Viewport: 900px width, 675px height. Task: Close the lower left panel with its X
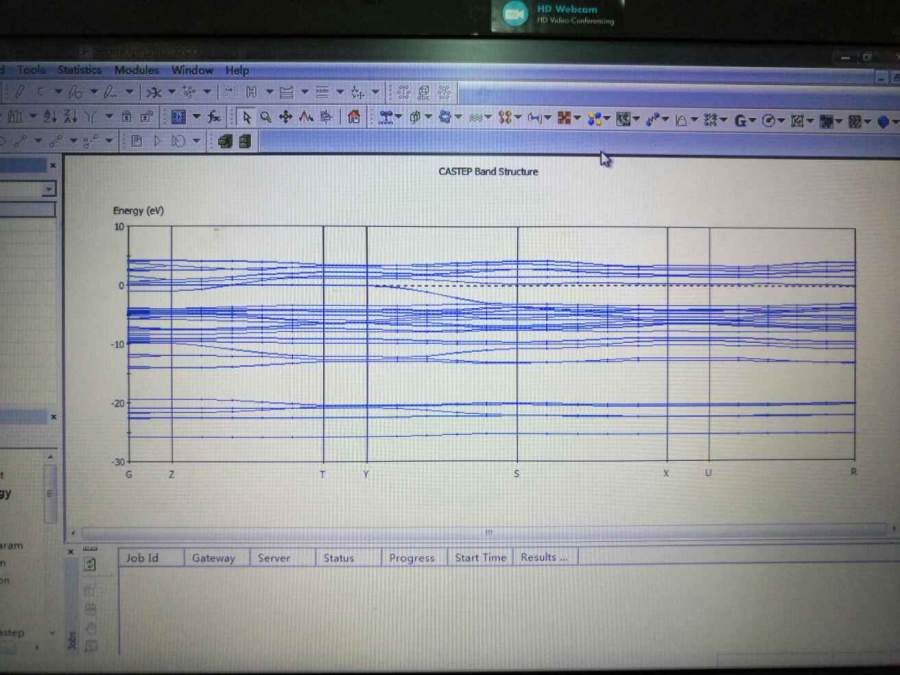(x=53, y=417)
